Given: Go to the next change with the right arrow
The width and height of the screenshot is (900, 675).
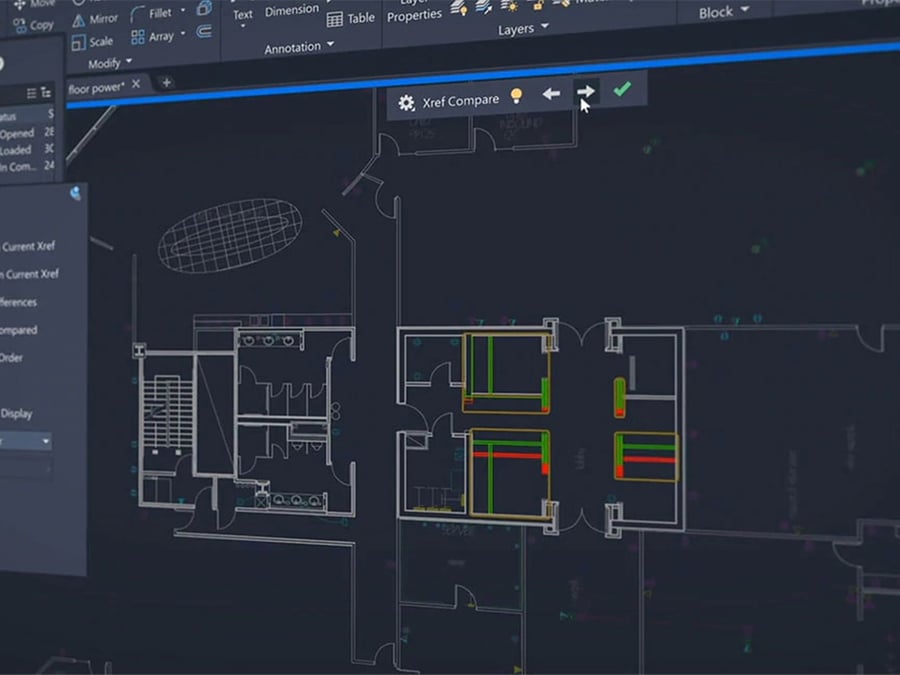Looking at the screenshot, I should (x=585, y=92).
